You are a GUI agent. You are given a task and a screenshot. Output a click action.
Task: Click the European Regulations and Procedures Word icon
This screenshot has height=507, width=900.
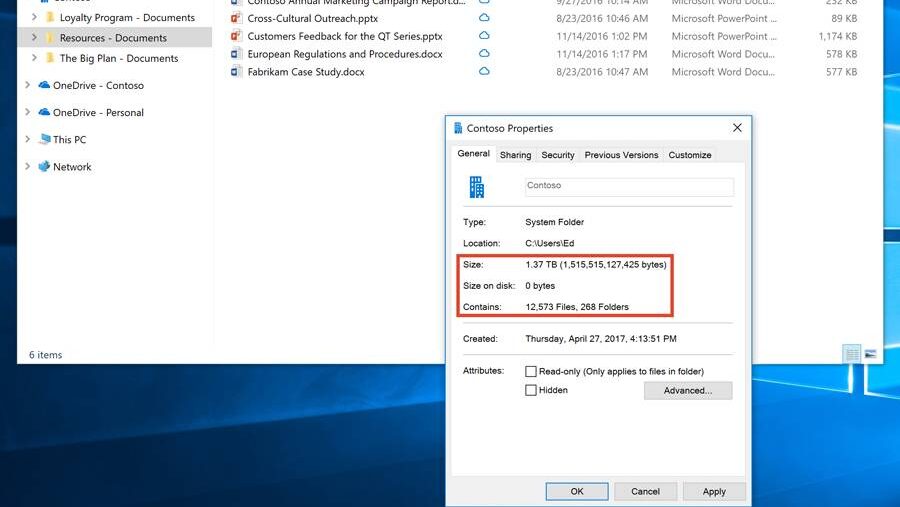click(x=236, y=54)
